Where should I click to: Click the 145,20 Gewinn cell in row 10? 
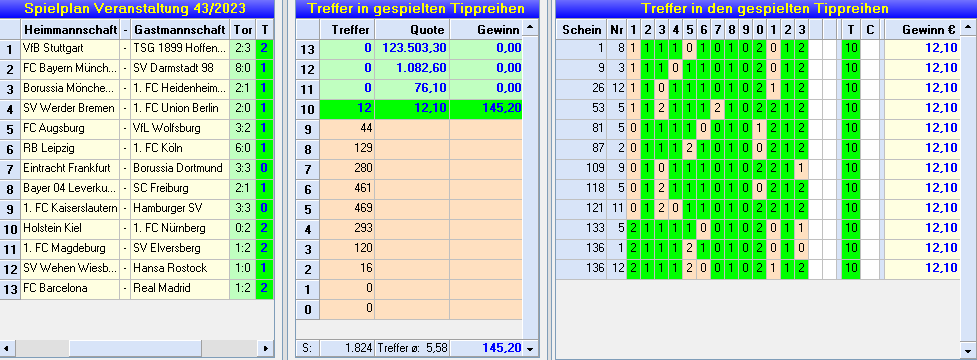pos(486,108)
